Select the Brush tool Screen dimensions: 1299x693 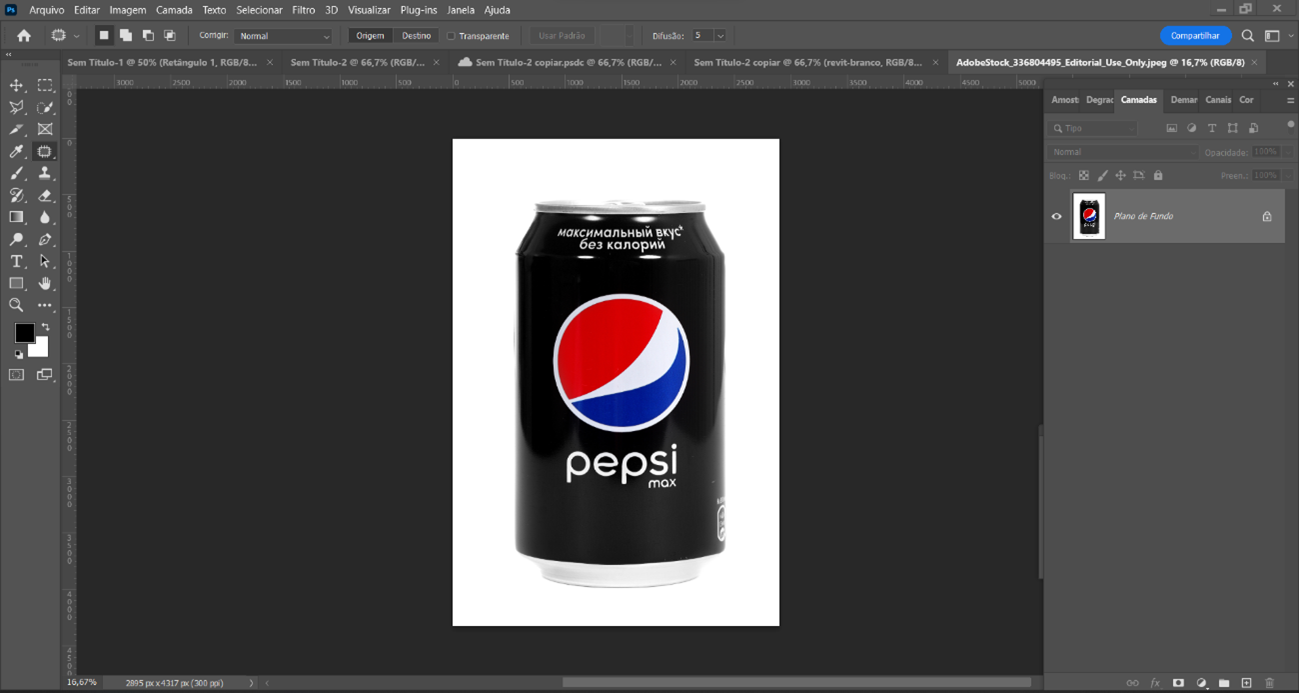(17, 174)
